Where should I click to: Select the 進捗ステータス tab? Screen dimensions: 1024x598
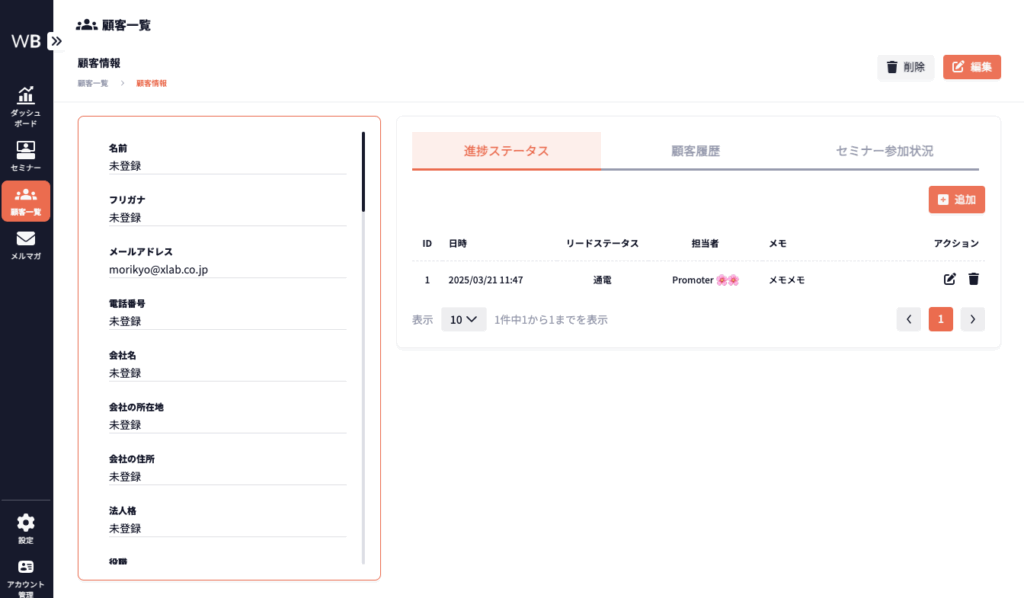pyautogui.click(x=506, y=151)
